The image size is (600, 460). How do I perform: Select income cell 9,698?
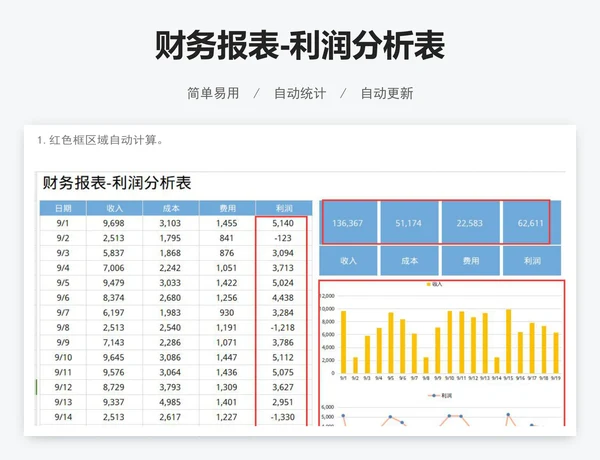[x=114, y=223]
